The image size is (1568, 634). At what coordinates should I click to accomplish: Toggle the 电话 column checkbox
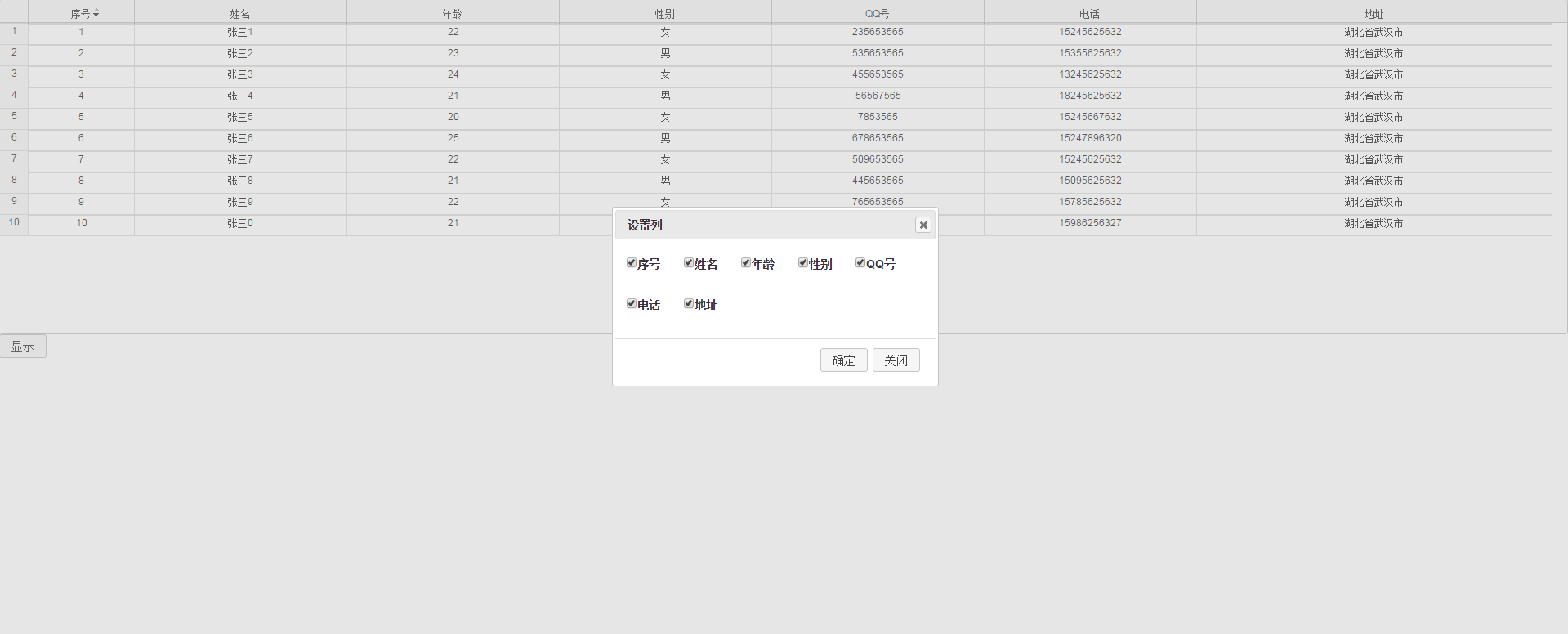click(632, 303)
